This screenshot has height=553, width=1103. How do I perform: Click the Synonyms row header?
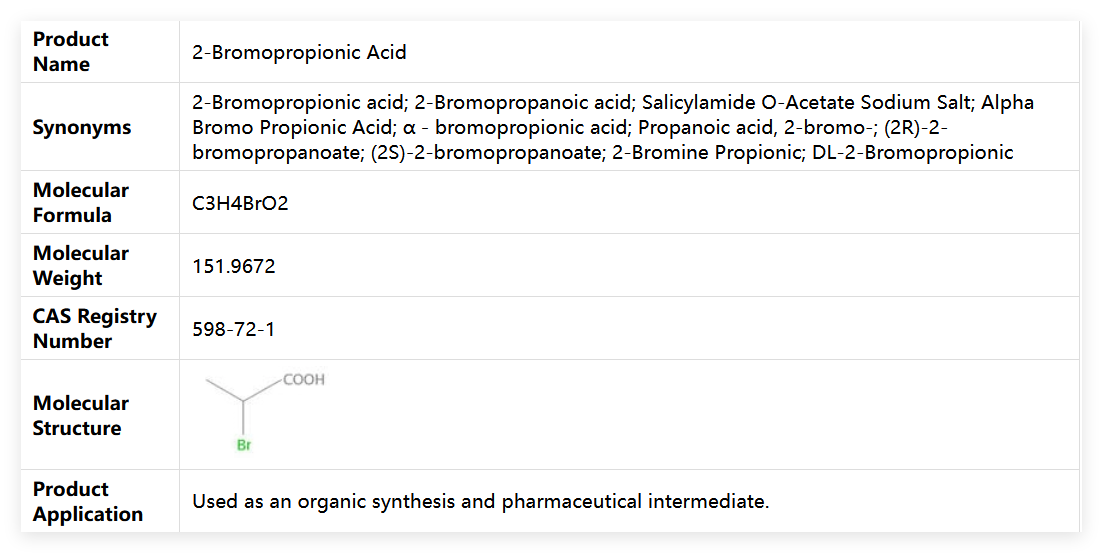point(82,127)
